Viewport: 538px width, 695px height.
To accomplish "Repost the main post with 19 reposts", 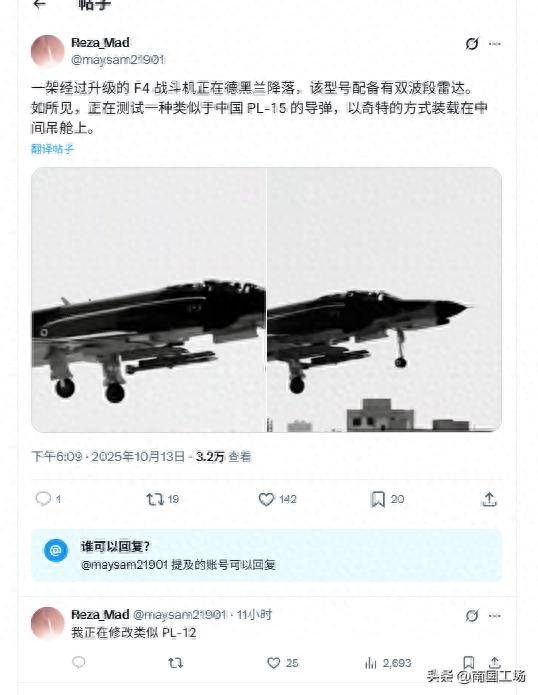I will 162,500.
